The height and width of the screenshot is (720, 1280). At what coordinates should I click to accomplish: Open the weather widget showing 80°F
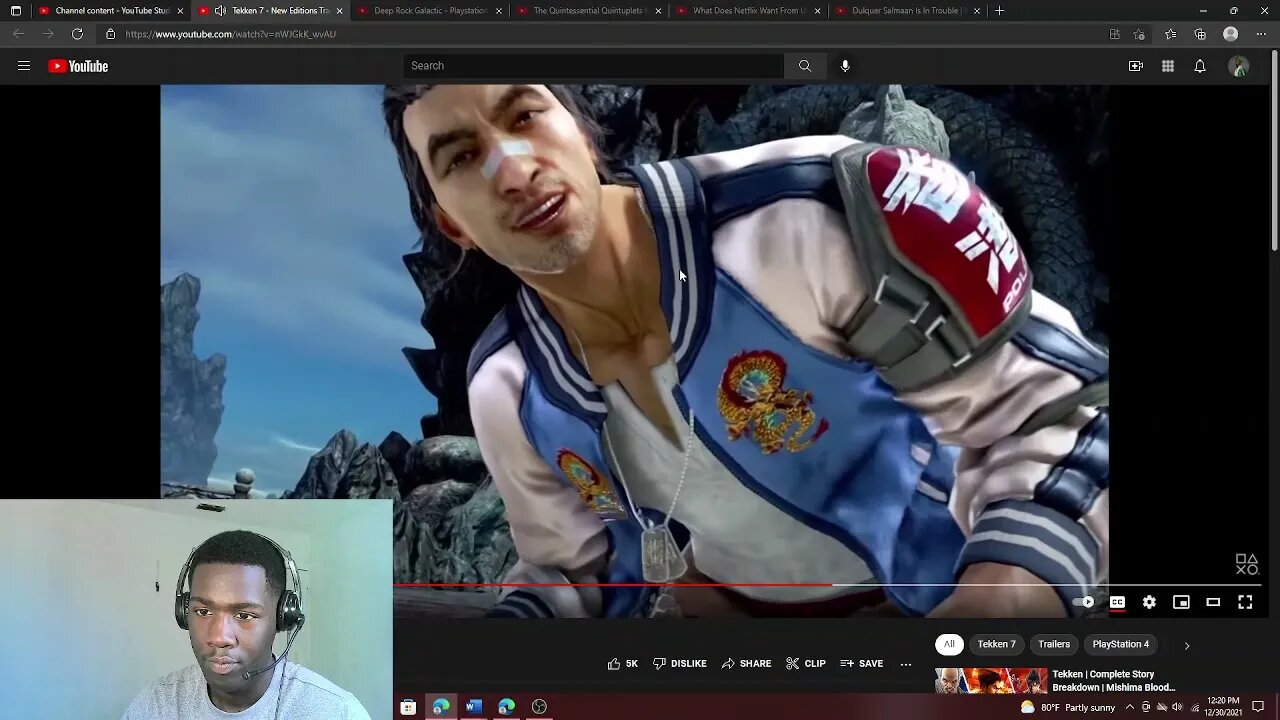[x=1068, y=707]
